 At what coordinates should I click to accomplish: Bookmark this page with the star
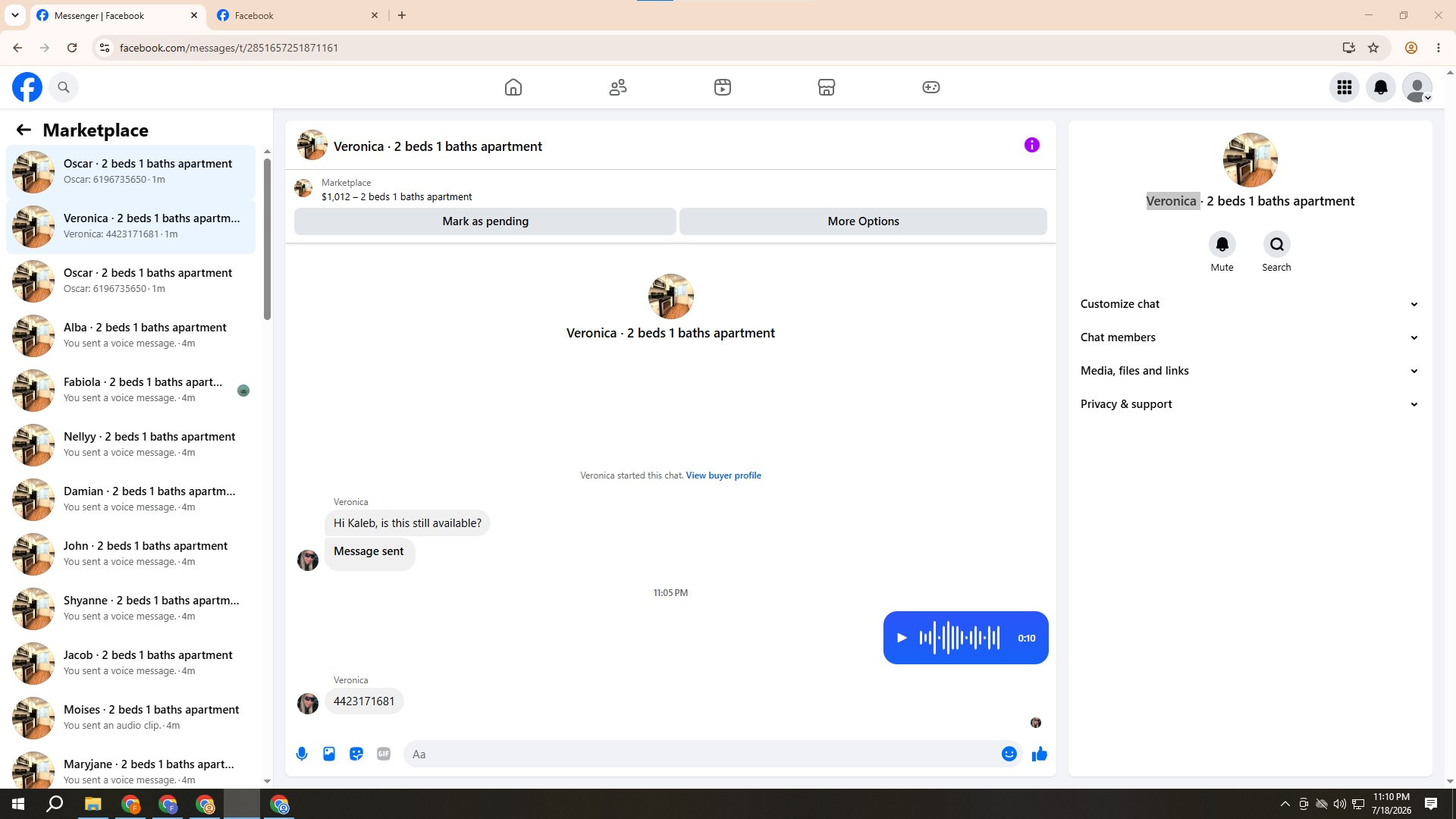tap(1373, 48)
